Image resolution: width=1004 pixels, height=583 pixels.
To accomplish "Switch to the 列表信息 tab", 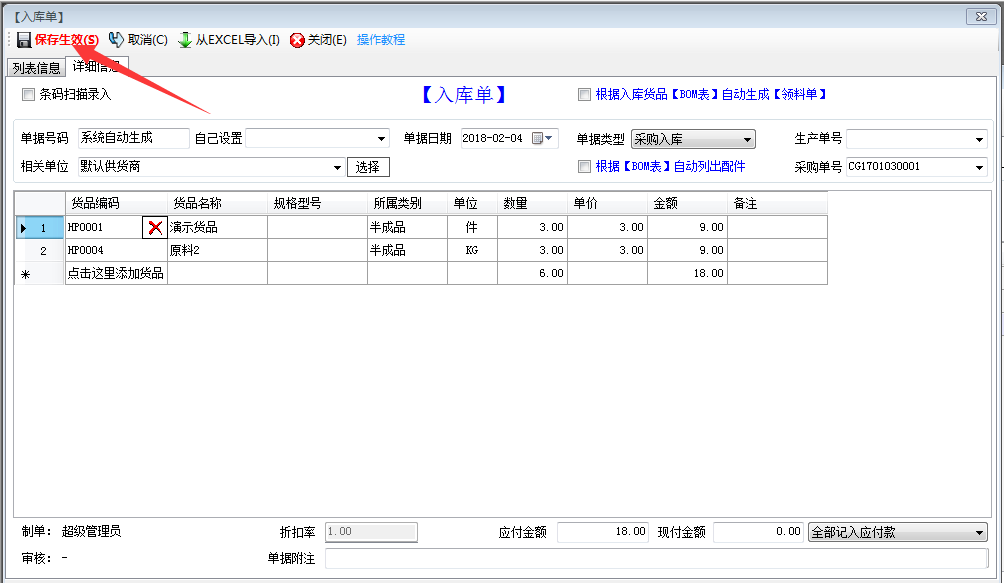I will pyautogui.click(x=36, y=68).
